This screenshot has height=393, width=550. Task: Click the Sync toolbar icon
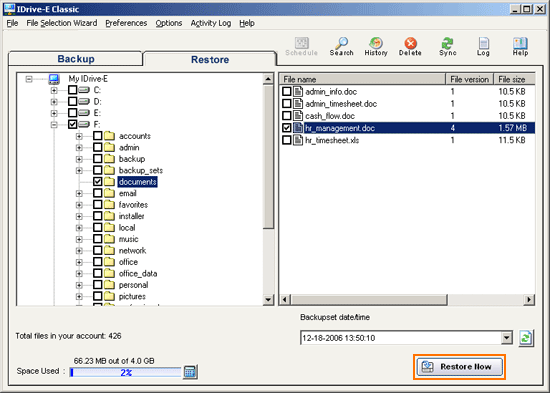tap(448, 47)
